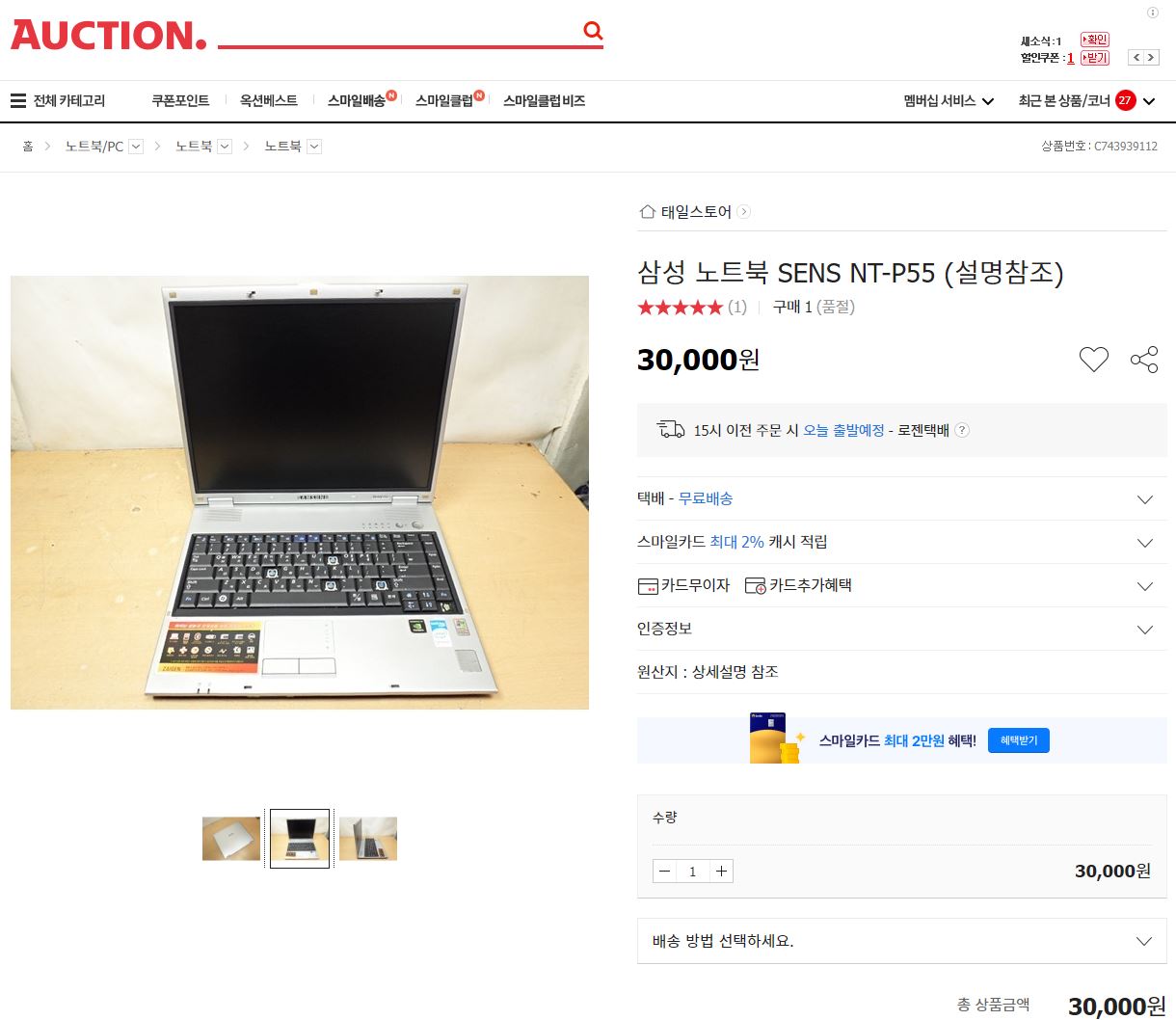Expand the 인증정보 section
1176x1020 pixels.
coord(901,629)
